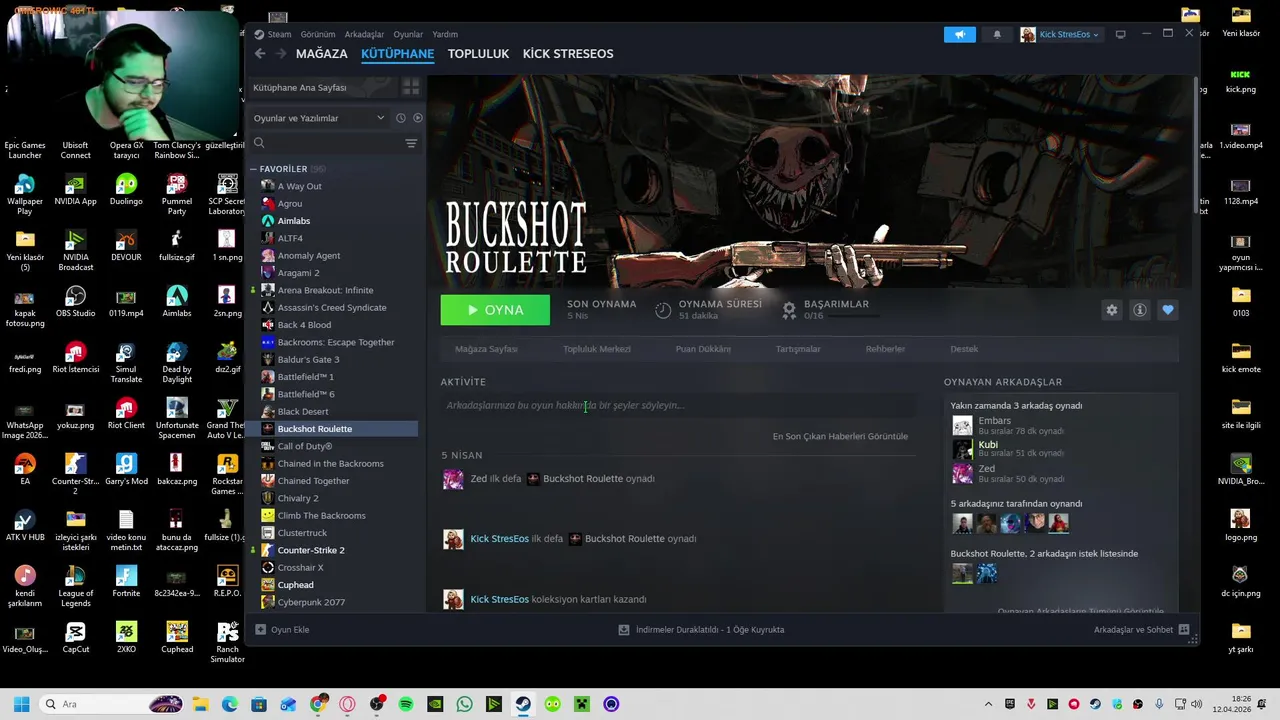Open the Oyunlar menu

tap(408, 34)
